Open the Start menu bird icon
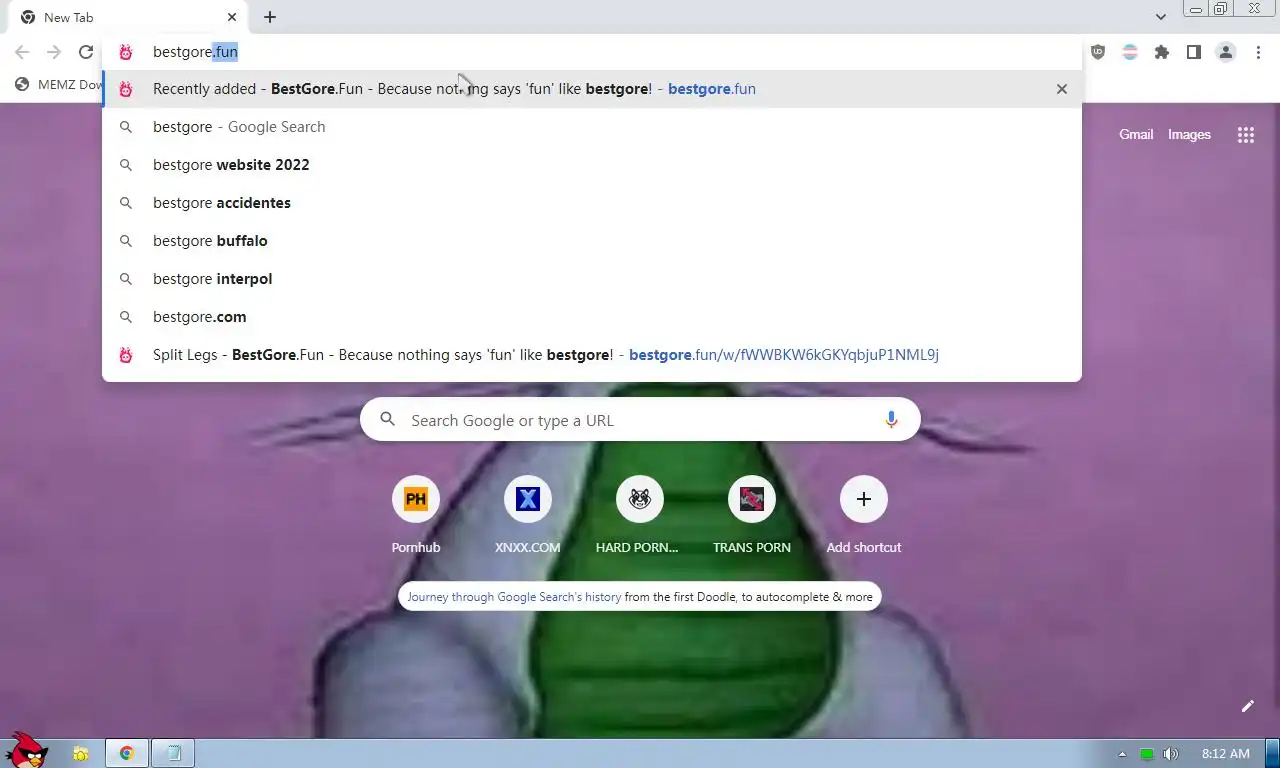Screen dimensions: 1280x768 (x=27, y=749)
